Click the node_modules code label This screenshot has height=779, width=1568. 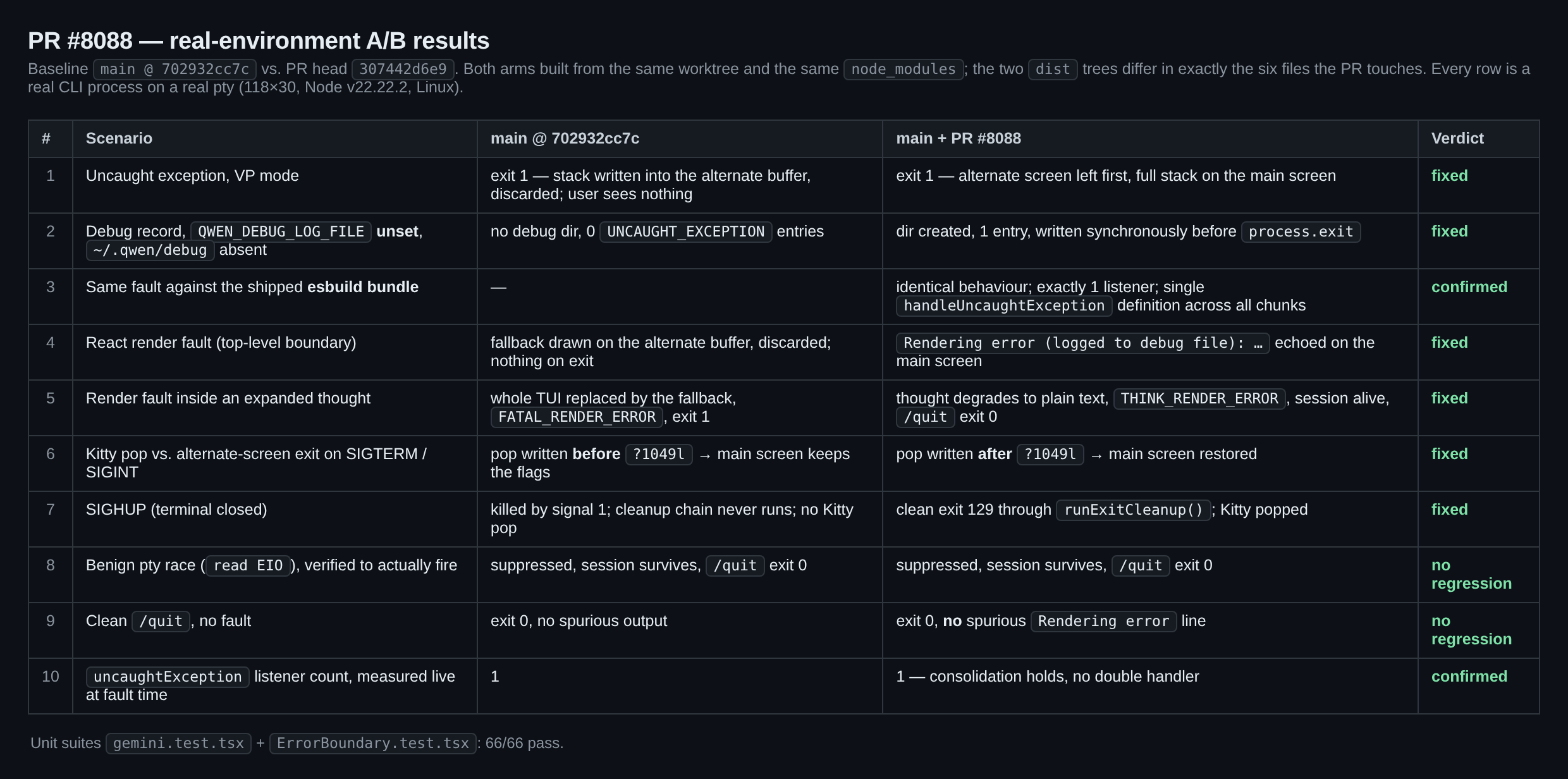(903, 69)
